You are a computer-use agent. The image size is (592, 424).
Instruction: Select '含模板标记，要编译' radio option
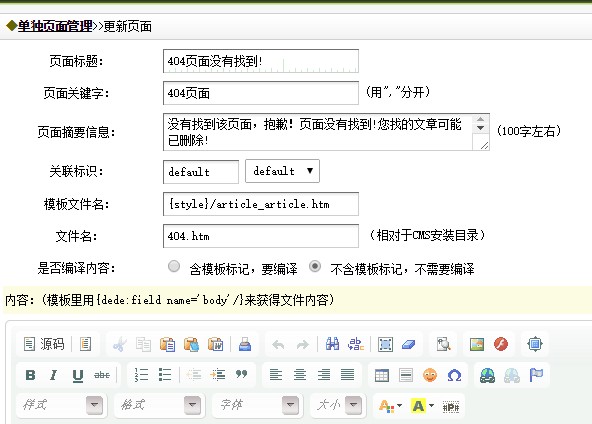click(174, 267)
